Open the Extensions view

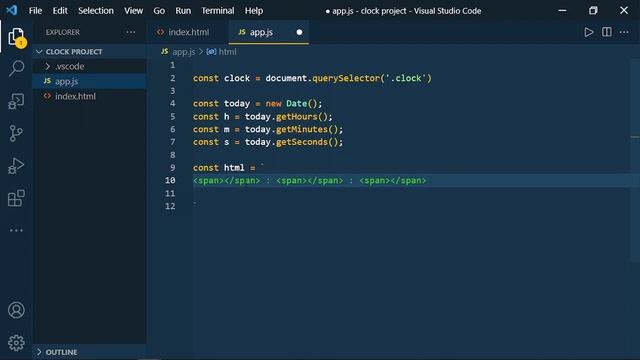16,198
